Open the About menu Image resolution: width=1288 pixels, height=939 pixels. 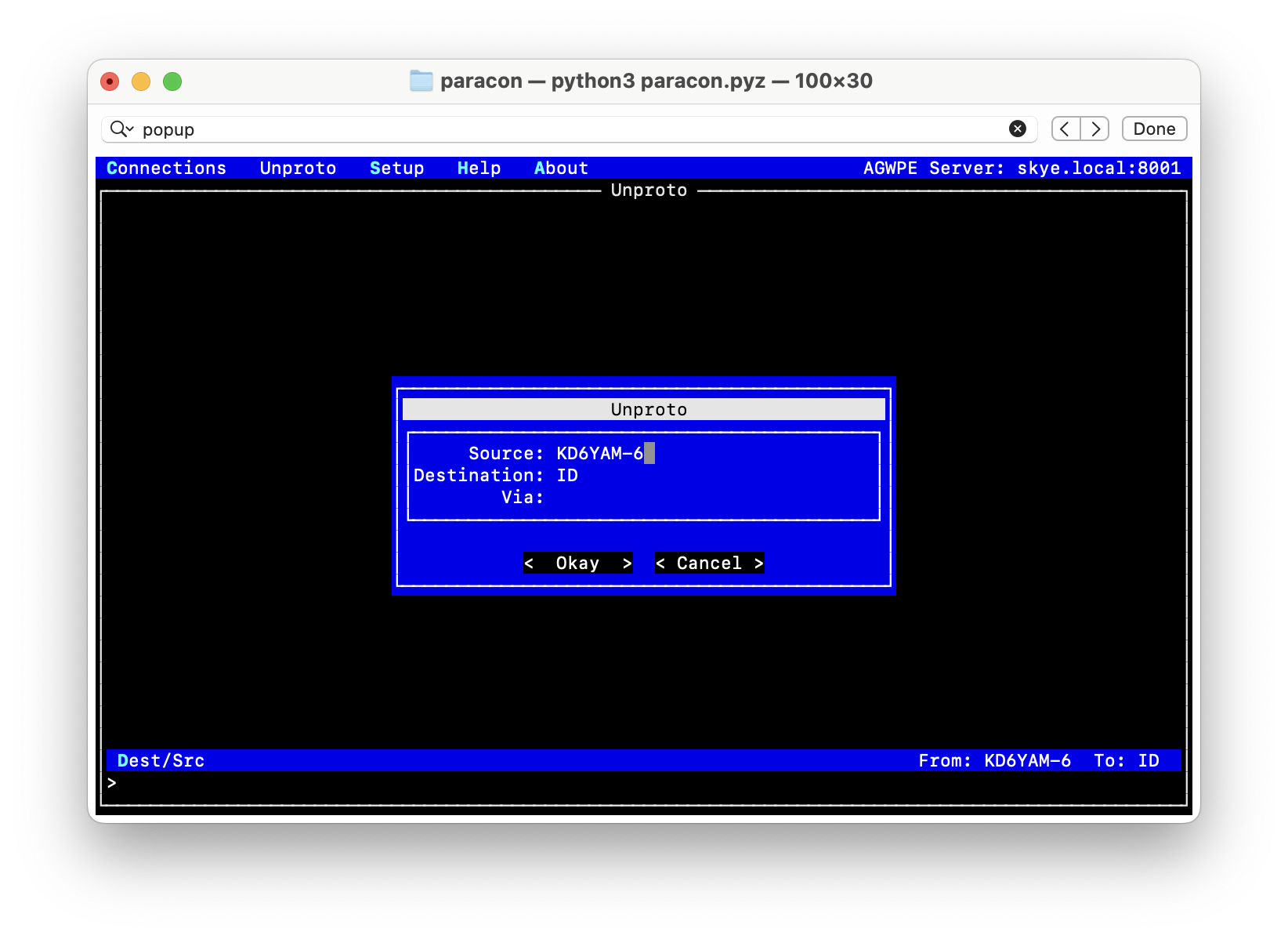pyautogui.click(x=561, y=168)
